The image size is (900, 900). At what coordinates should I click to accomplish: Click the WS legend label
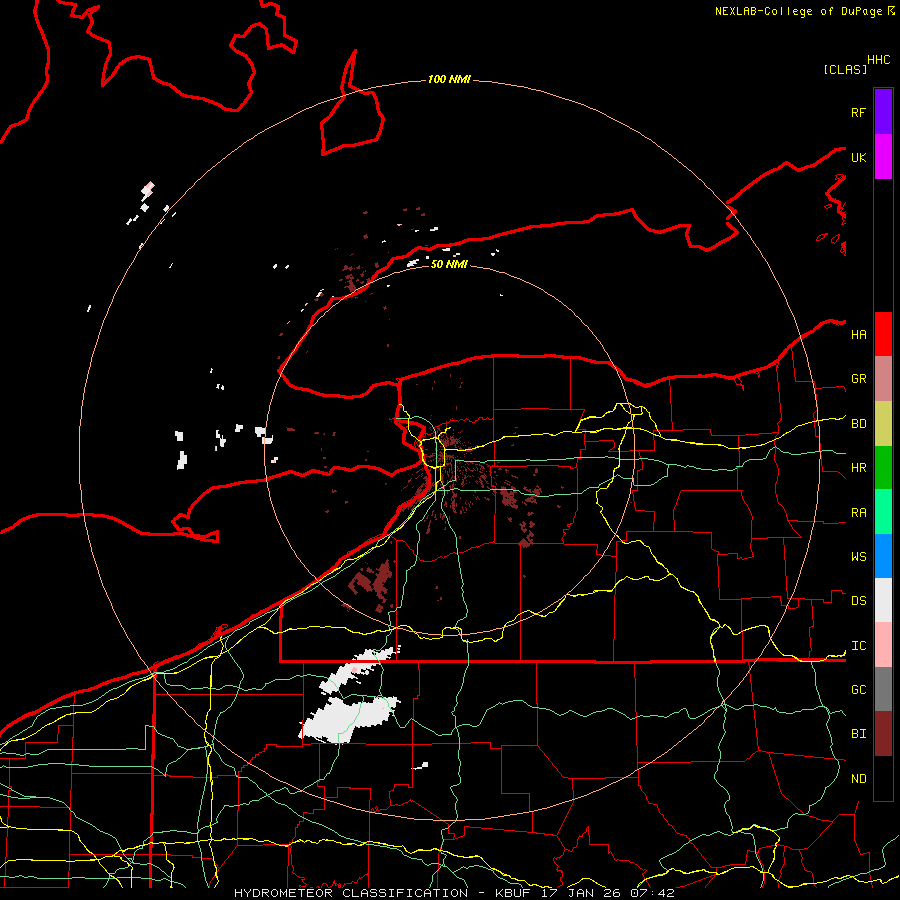(859, 556)
